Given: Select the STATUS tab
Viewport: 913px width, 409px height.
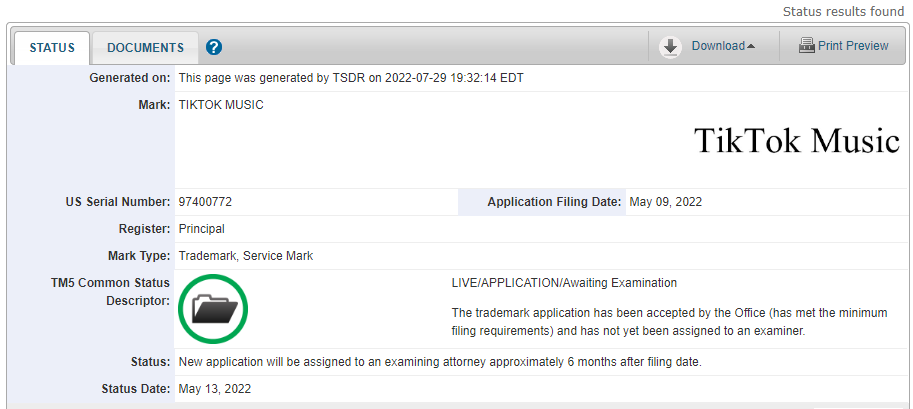Looking at the screenshot, I should [52, 48].
